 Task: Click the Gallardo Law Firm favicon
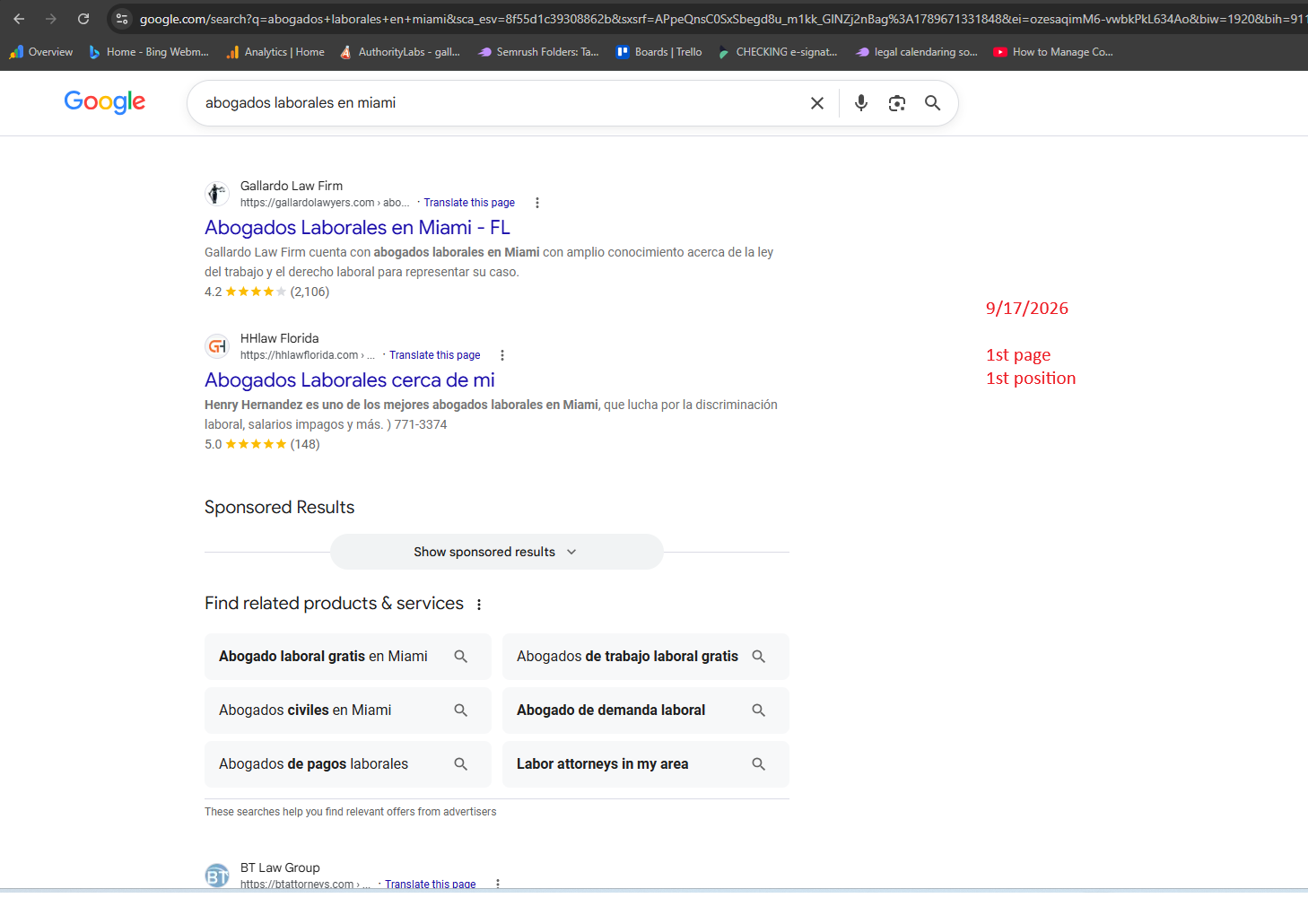pyautogui.click(x=217, y=194)
